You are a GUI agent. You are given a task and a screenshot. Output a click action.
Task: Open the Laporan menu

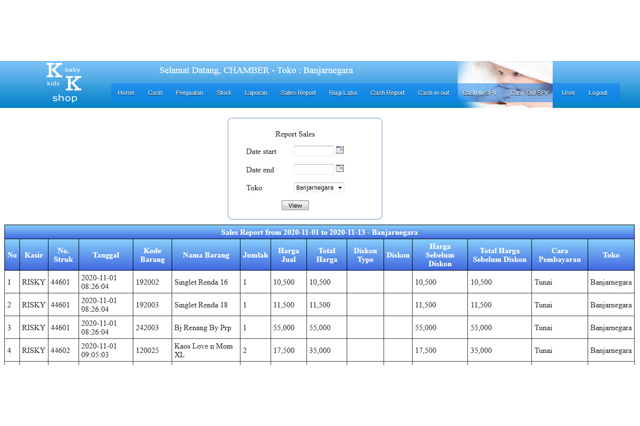click(256, 93)
